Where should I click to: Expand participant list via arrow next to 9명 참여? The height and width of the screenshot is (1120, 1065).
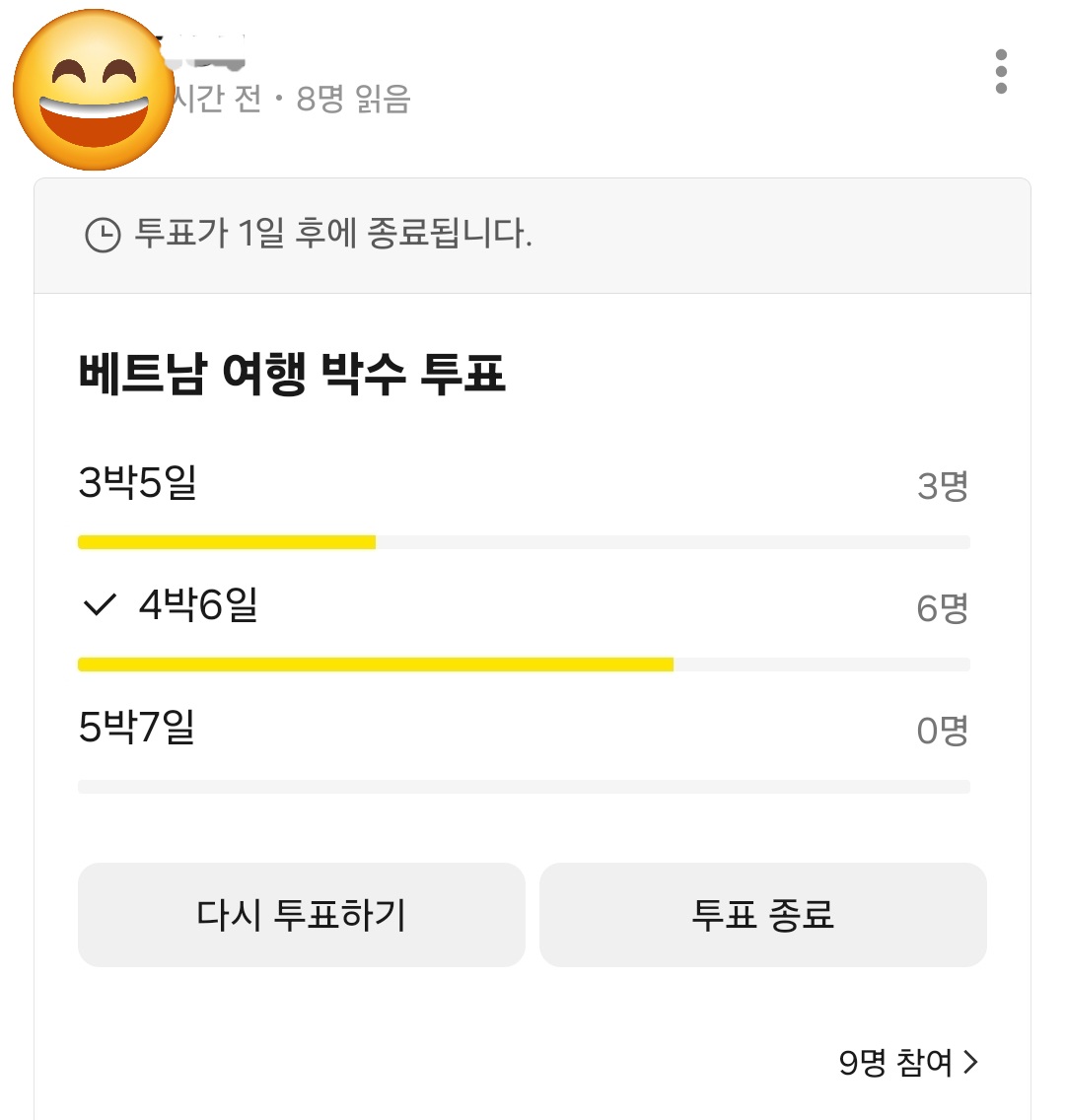pos(971,1062)
